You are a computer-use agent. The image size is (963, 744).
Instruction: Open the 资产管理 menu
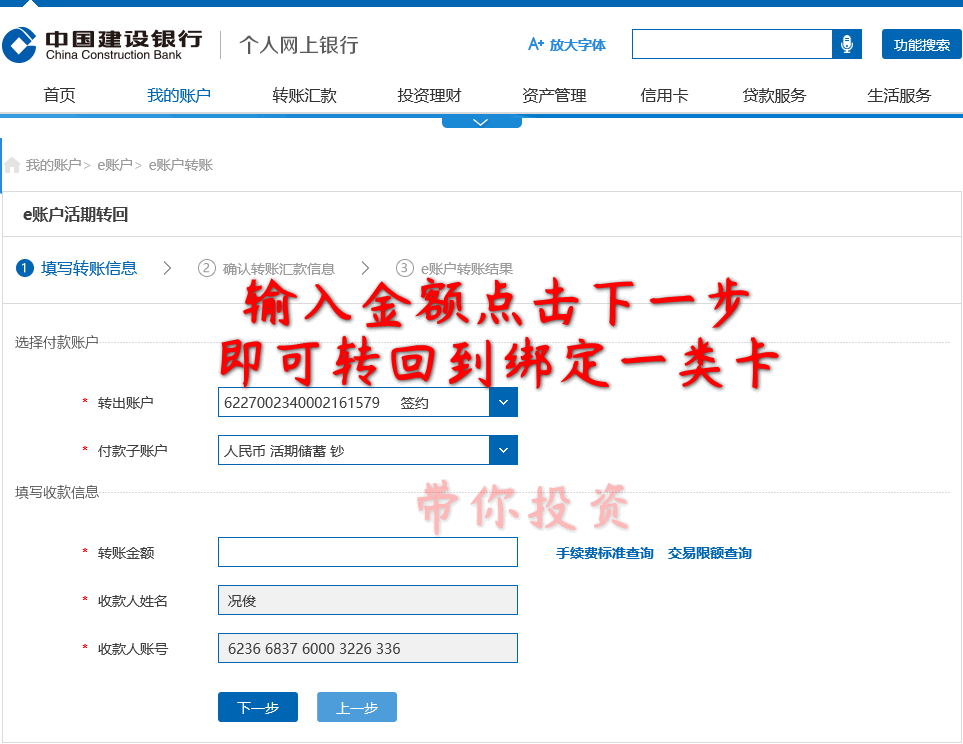[554, 95]
